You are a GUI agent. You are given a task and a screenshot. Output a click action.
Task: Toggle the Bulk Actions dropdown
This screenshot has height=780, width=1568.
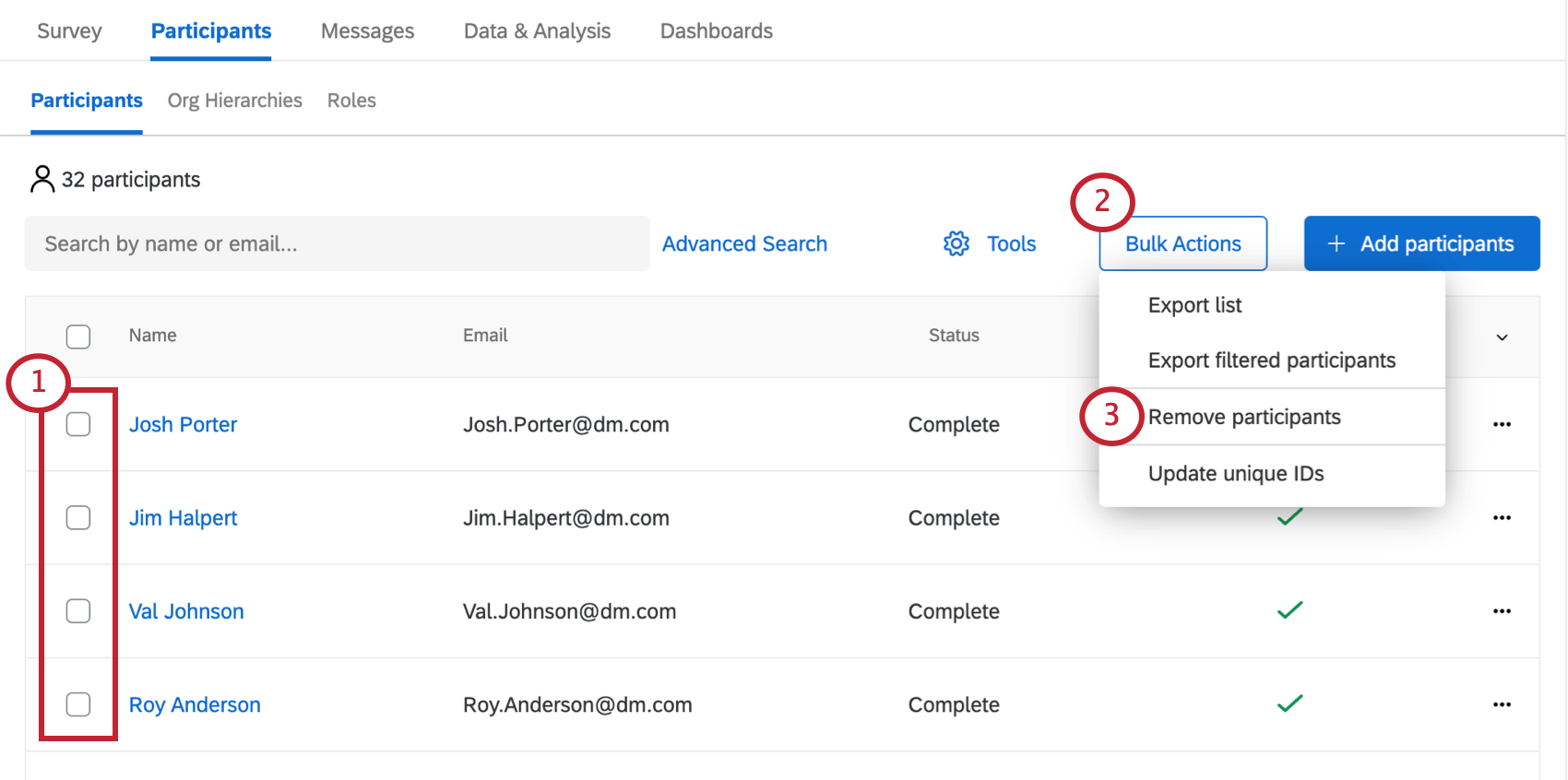(1182, 243)
